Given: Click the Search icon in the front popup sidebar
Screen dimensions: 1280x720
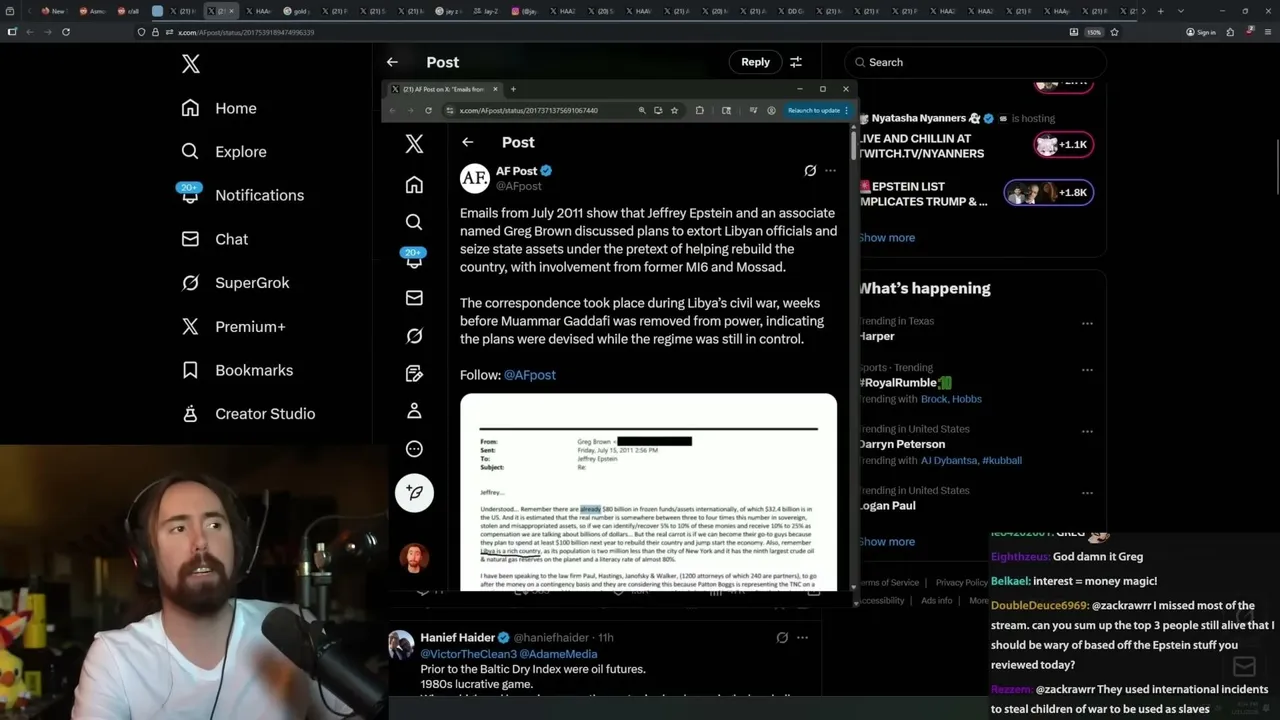Looking at the screenshot, I should pos(414,222).
